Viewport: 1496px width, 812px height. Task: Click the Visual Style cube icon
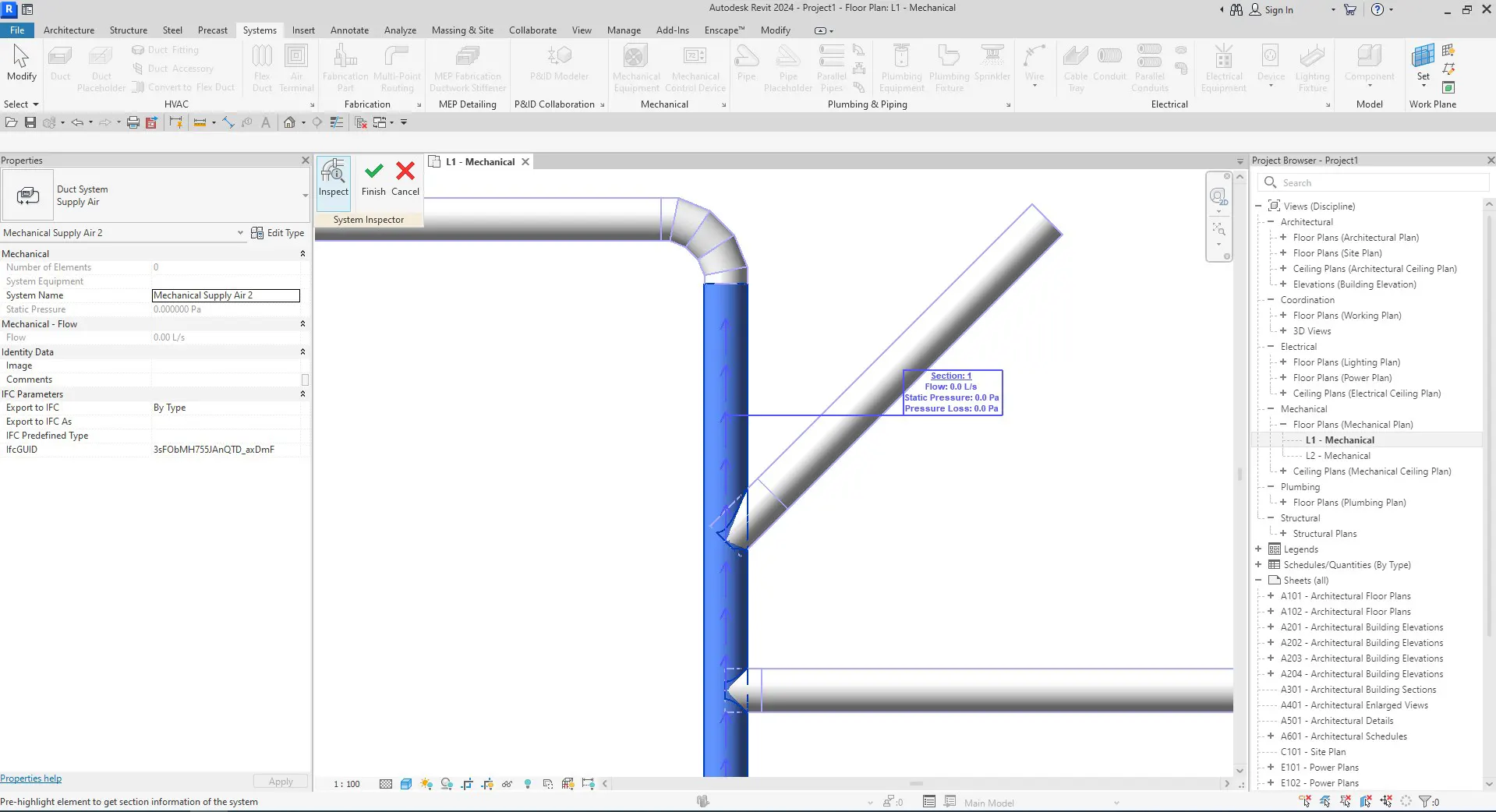(x=406, y=784)
